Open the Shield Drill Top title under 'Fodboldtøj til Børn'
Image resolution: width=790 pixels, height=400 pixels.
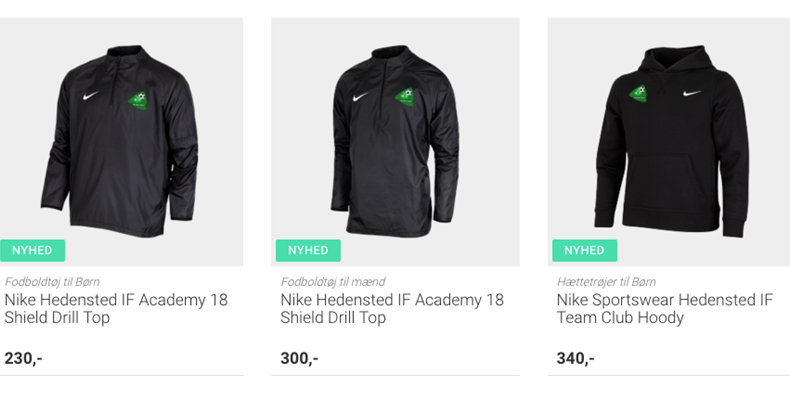coord(115,309)
